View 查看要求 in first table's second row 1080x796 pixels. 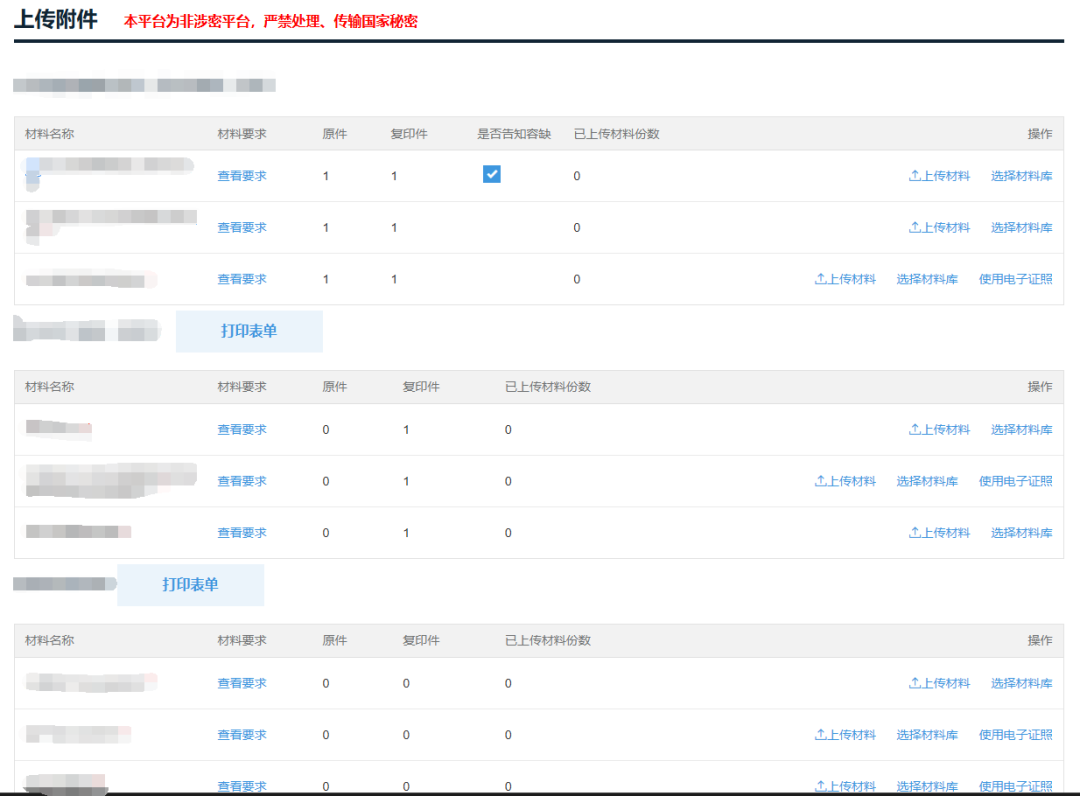click(242, 227)
